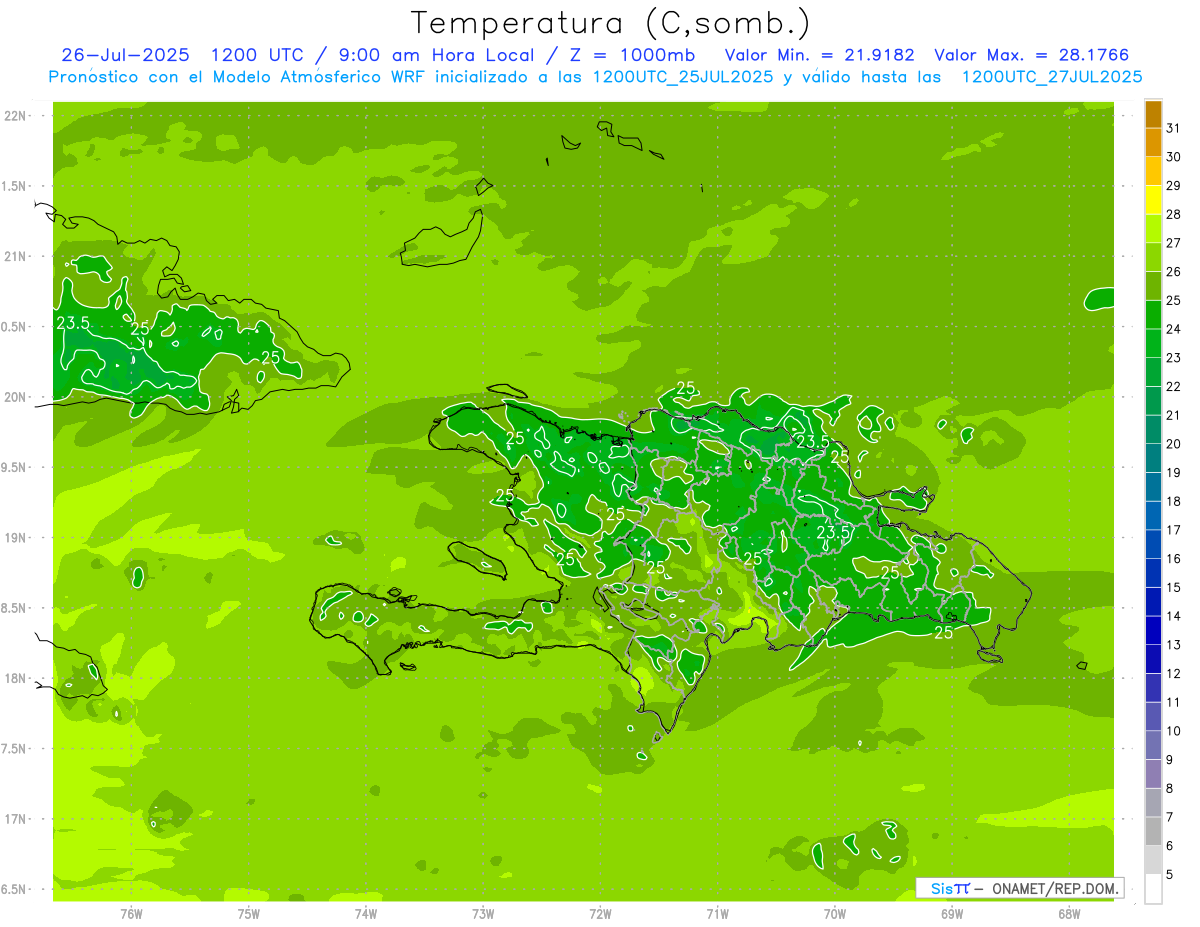The height and width of the screenshot is (927, 1200).
Task: Pick the dark blue colorbar segment between 13 and 14
Action: (1153, 630)
